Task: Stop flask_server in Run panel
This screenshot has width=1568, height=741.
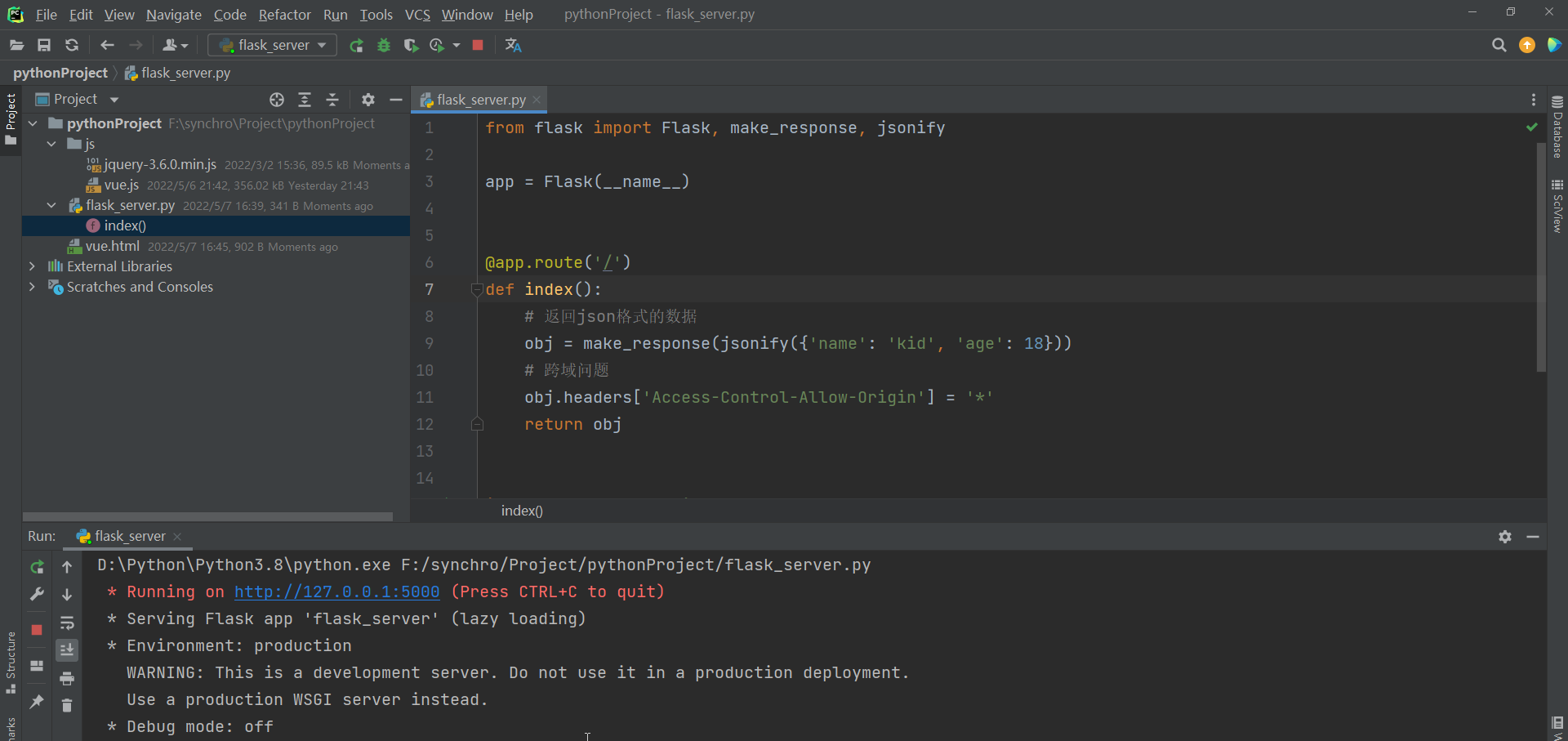Action: coord(37,630)
